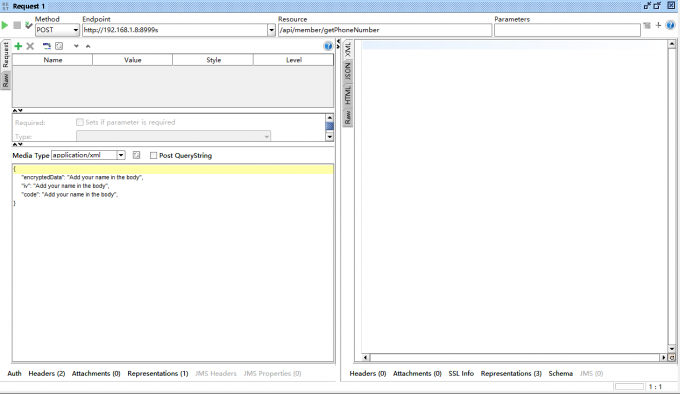
Task: Click the response scrollbar corner icon
Action: pos(672,358)
